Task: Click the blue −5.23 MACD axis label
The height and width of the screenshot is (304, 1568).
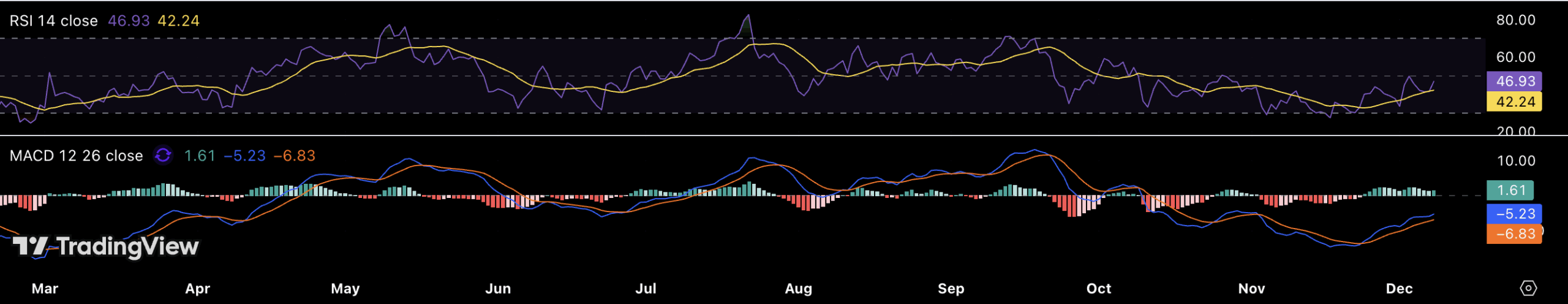Action: 1514,214
